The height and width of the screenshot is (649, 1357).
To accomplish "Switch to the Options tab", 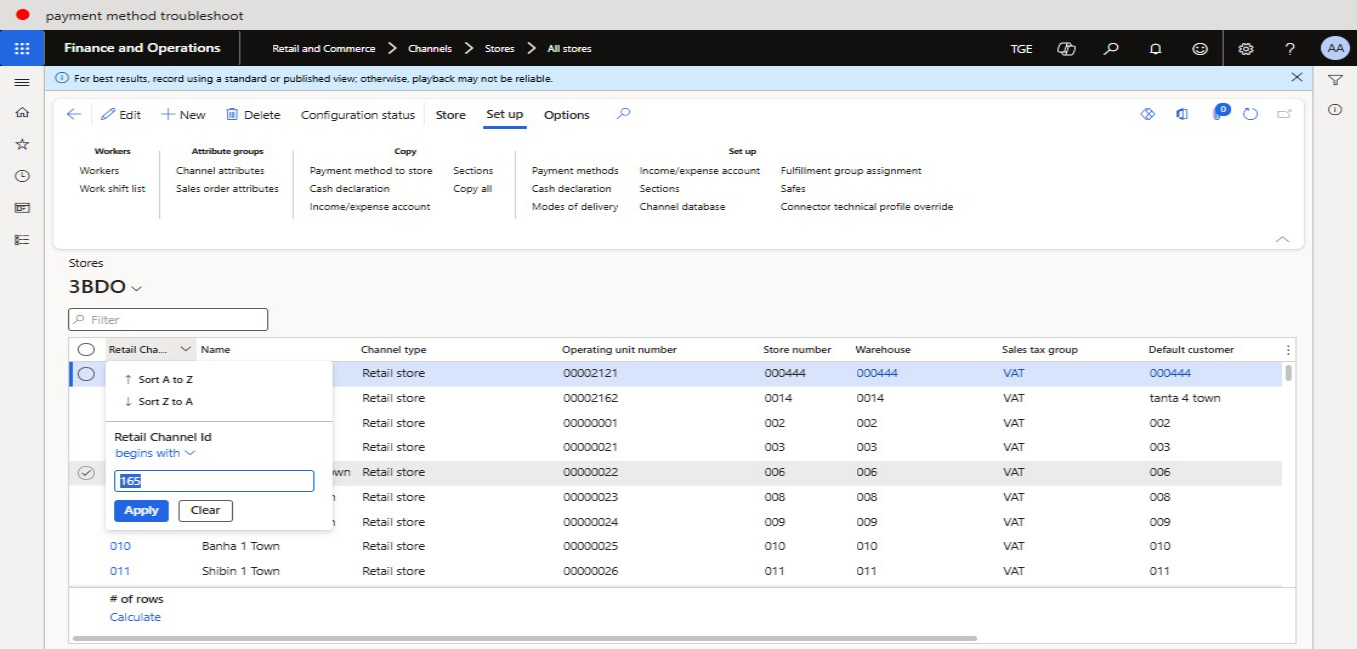I will click(x=566, y=115).
